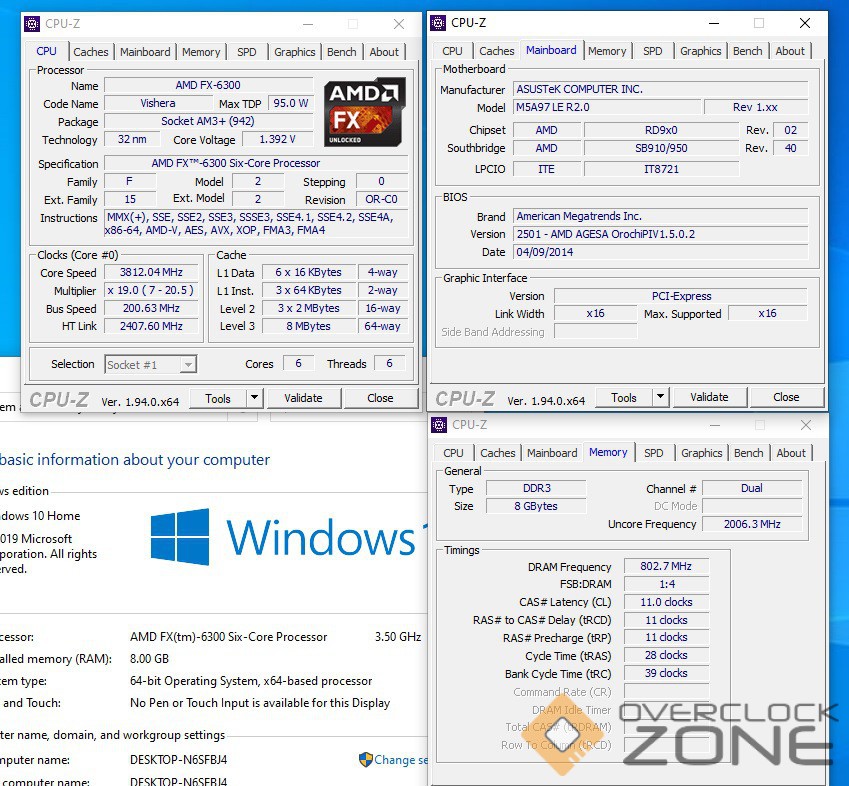Screen dimensions: 849x786
Task: Open About tab in Memory window
Action: (x=791, y=453)
